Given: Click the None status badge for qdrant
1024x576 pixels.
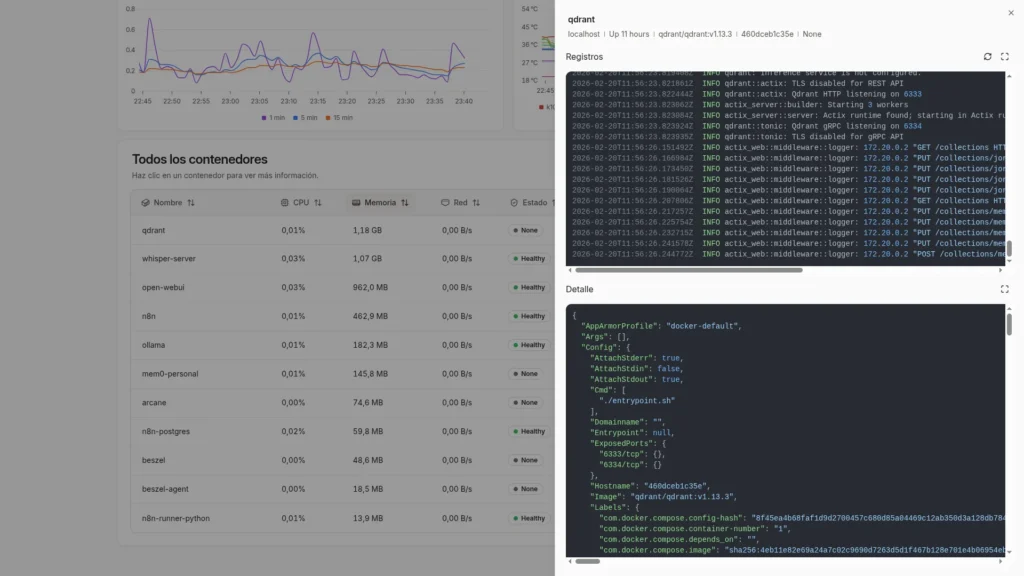Looking at the screenshot, I should coord(525,229).
